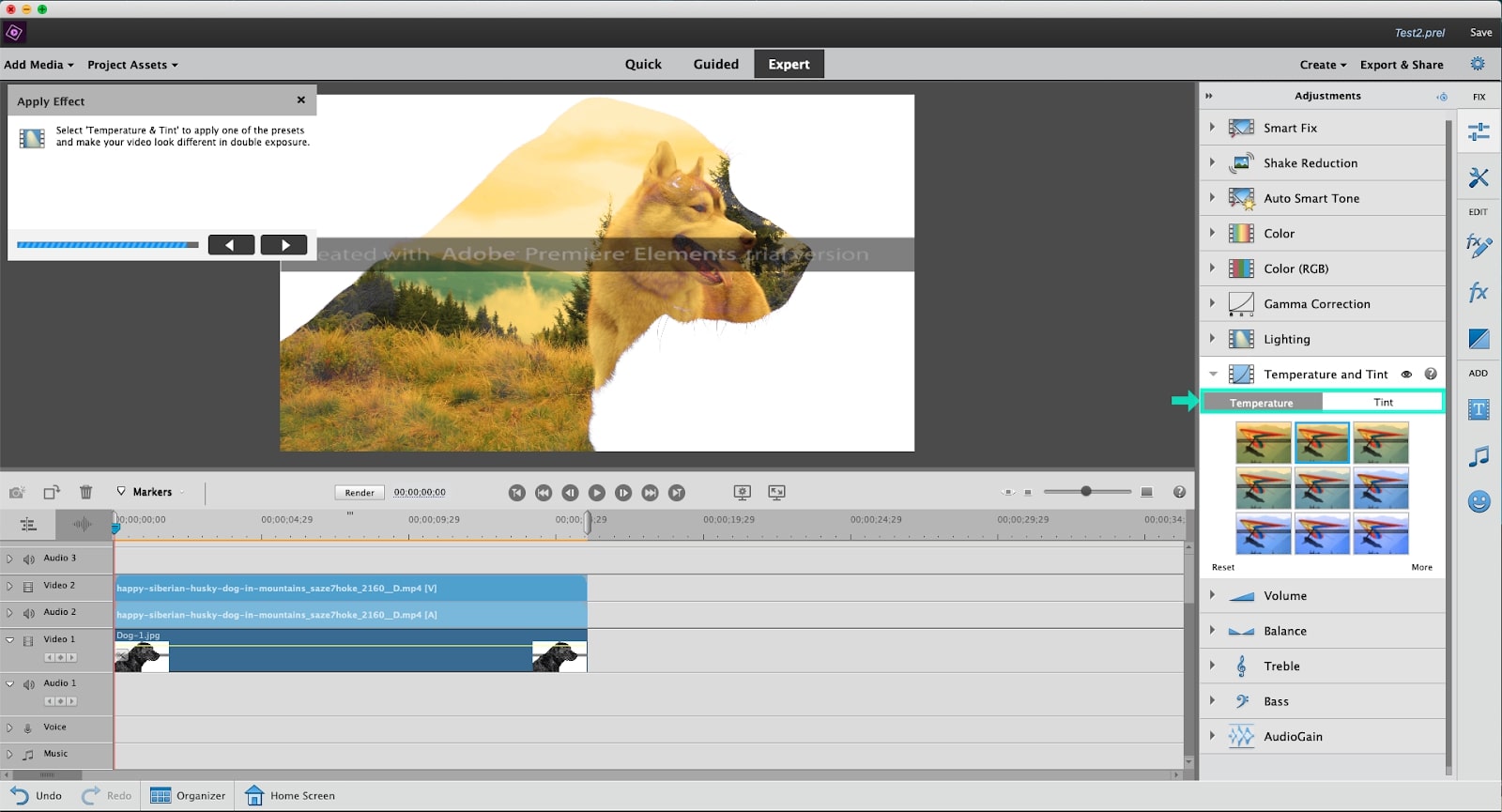
Task: Open timeline help question mark
Action: pos(1179,492)
